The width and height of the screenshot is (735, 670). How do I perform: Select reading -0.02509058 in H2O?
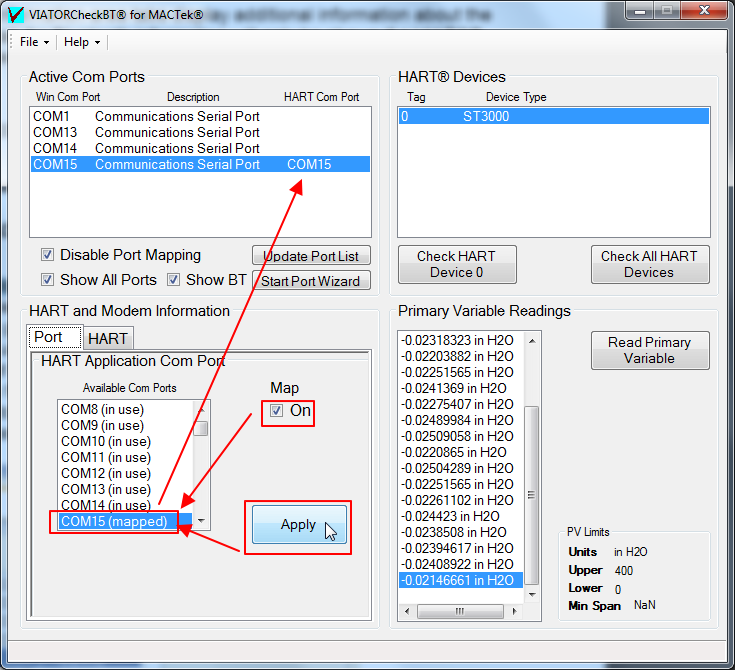[x=461, y=436]
